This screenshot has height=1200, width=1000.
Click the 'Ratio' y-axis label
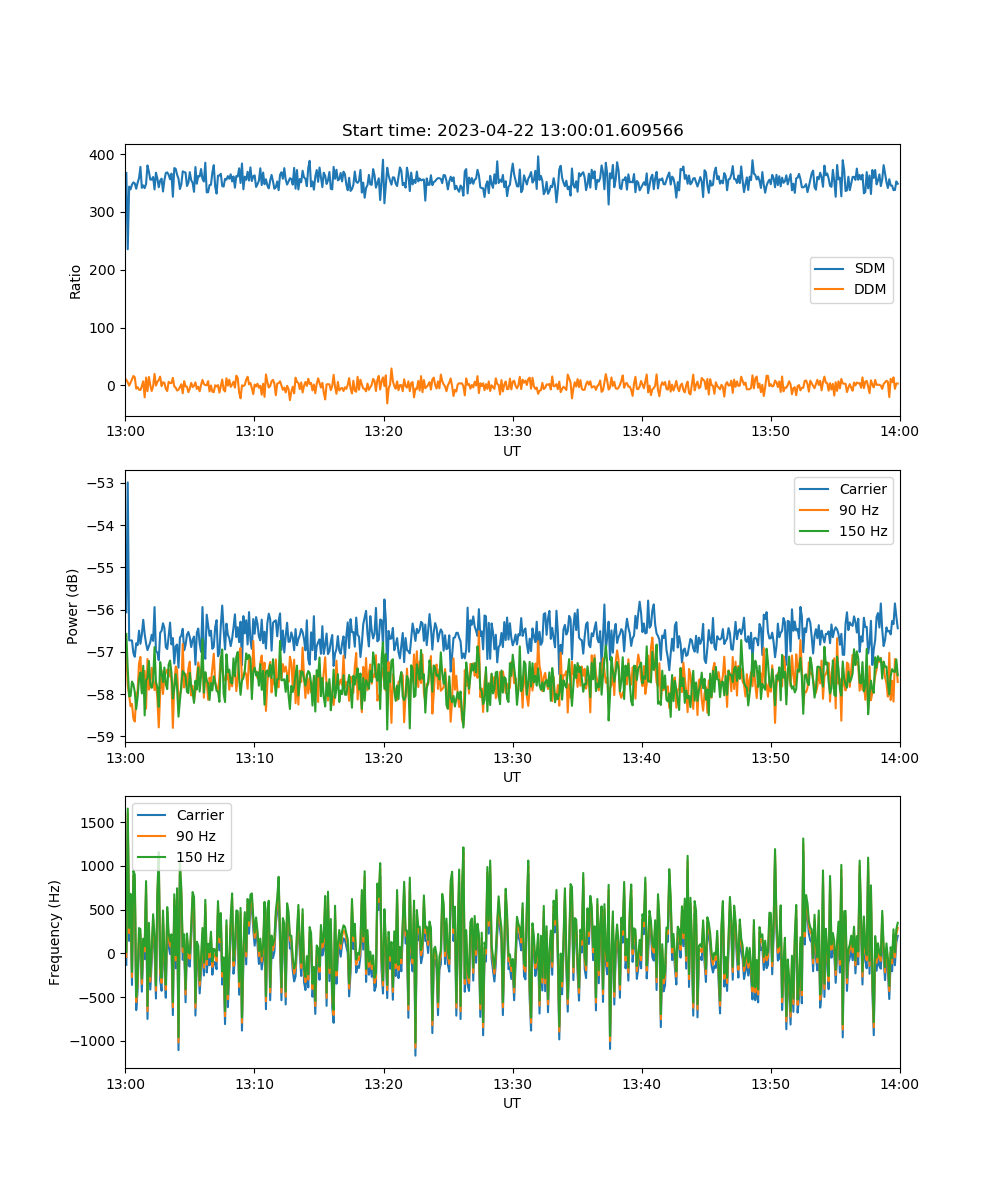click(76, 281)
